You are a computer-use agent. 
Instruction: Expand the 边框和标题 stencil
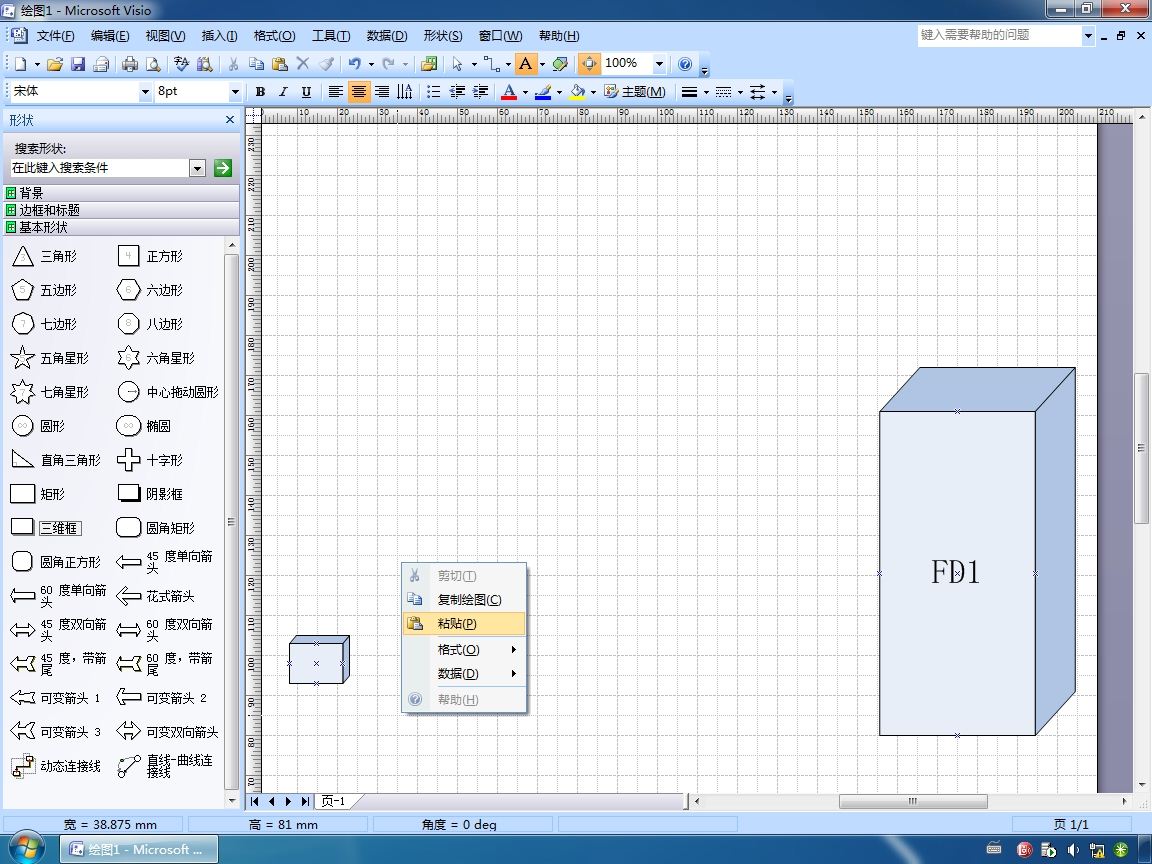point(121,210)
